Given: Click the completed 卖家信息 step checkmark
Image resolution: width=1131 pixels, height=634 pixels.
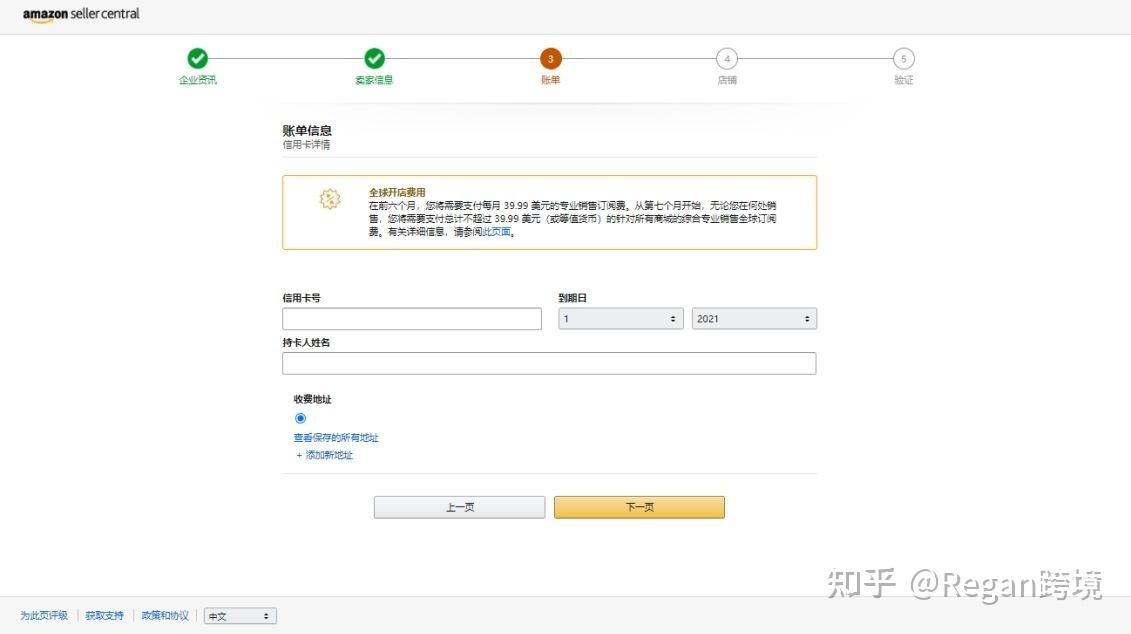Looking at the screenshot, I should [373, 58].
